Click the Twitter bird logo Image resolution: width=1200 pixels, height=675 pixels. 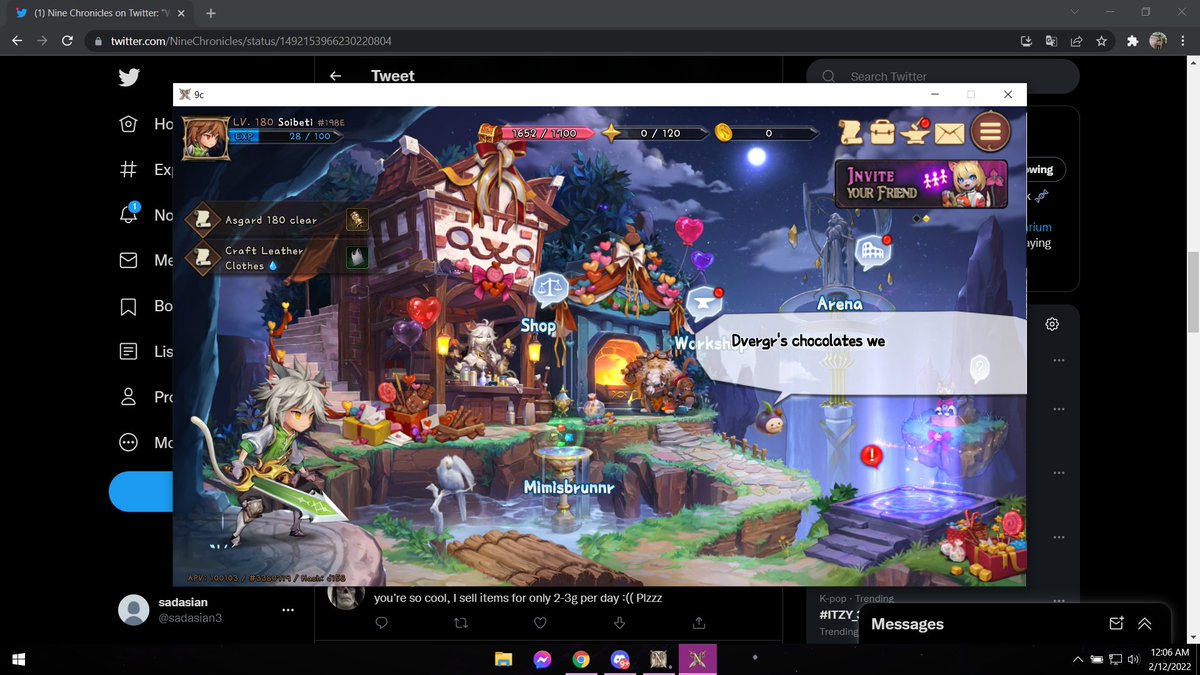[x=128, y=77]
